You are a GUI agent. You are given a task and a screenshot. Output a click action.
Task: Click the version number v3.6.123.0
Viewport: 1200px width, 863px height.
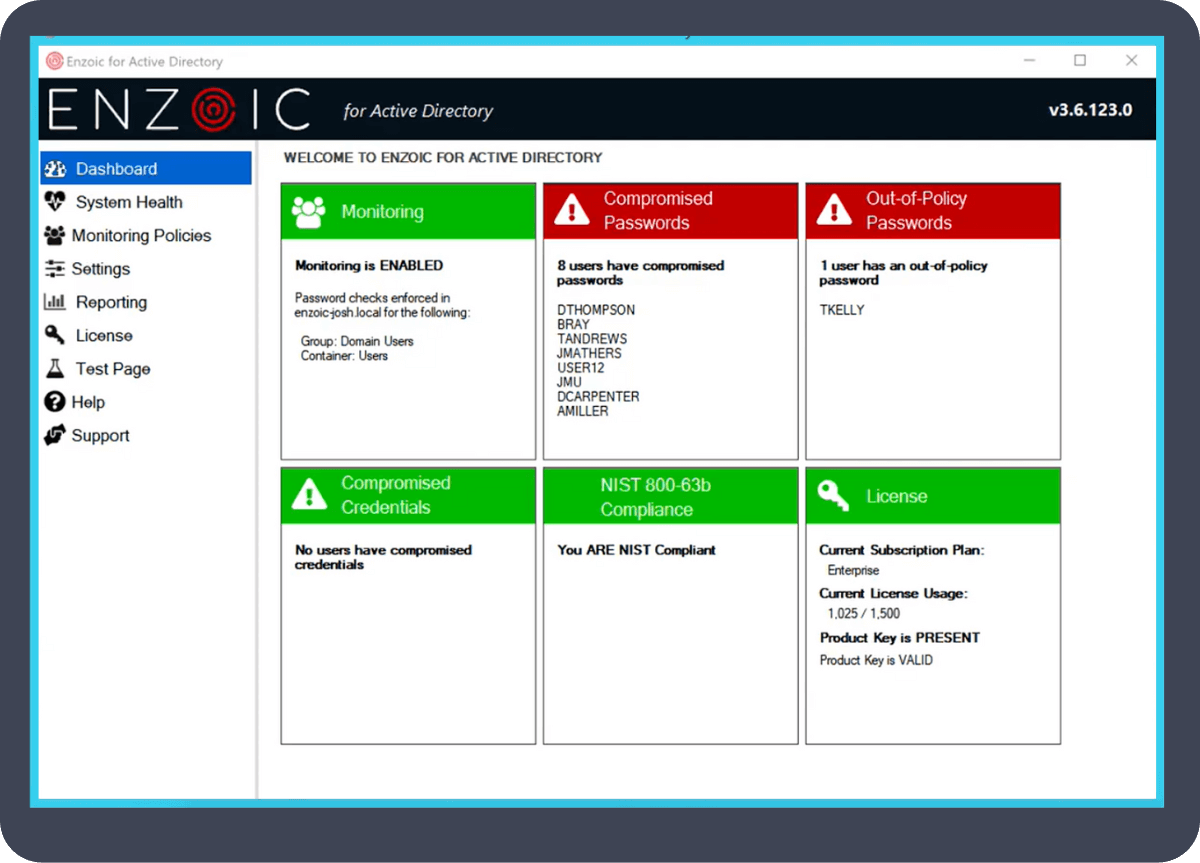(1090, 110)
